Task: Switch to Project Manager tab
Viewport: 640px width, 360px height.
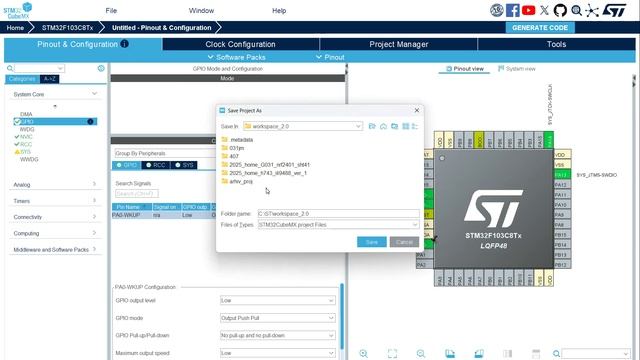Action: click(x=399, y=44)
